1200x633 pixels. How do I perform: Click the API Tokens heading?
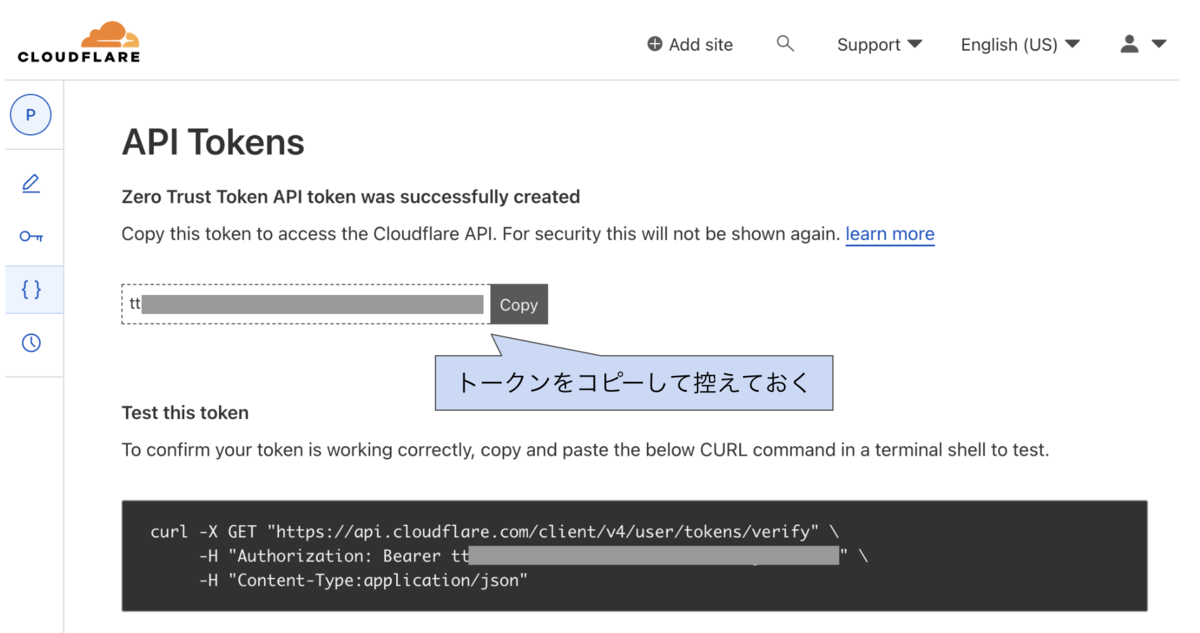213,142
